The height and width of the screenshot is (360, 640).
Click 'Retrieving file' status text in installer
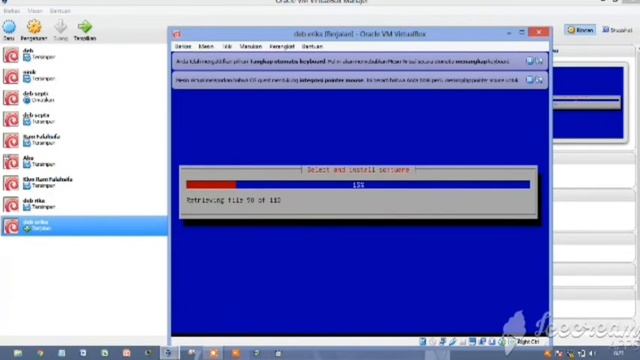233,200
